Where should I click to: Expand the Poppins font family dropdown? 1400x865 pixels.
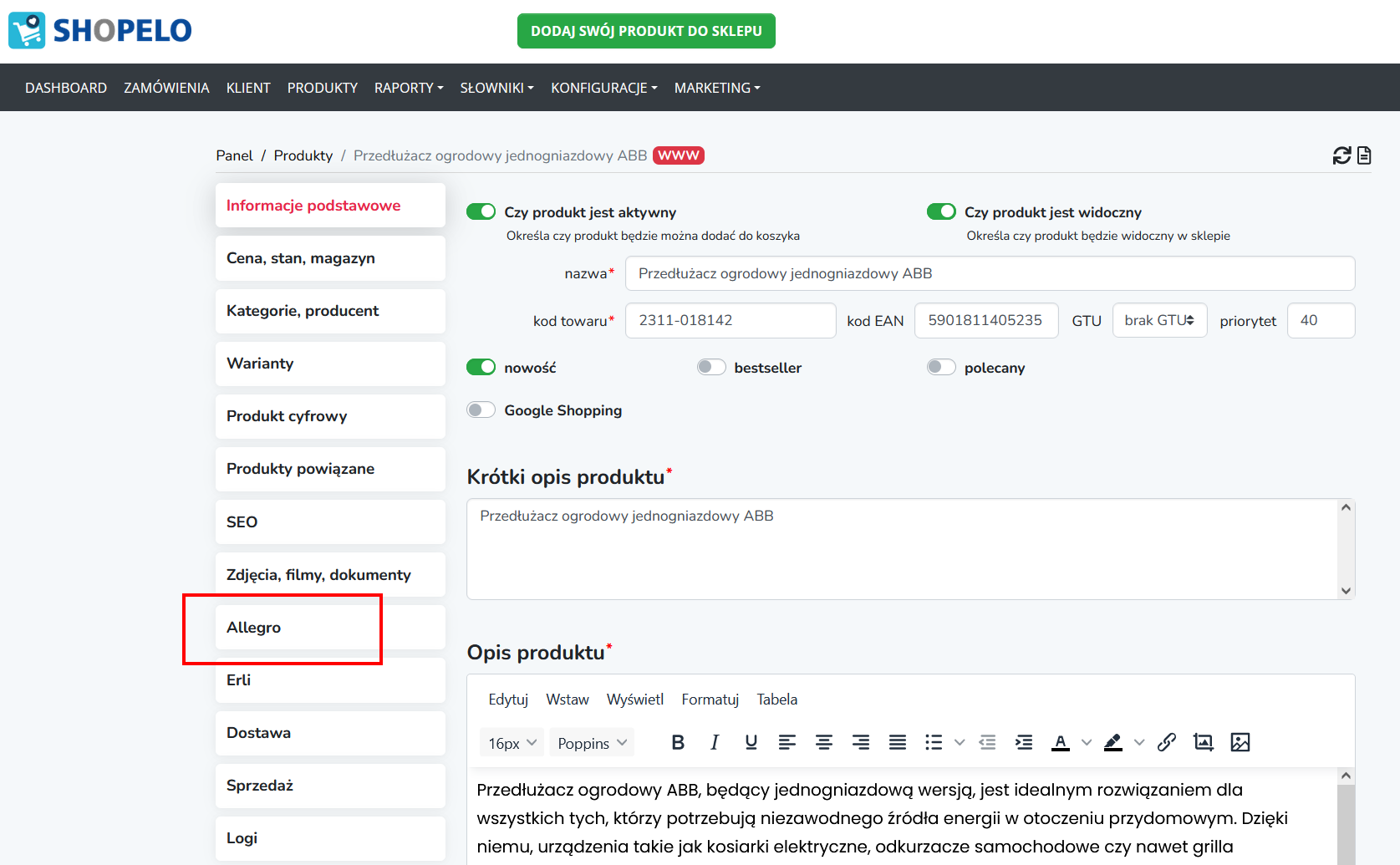point(592,743)
